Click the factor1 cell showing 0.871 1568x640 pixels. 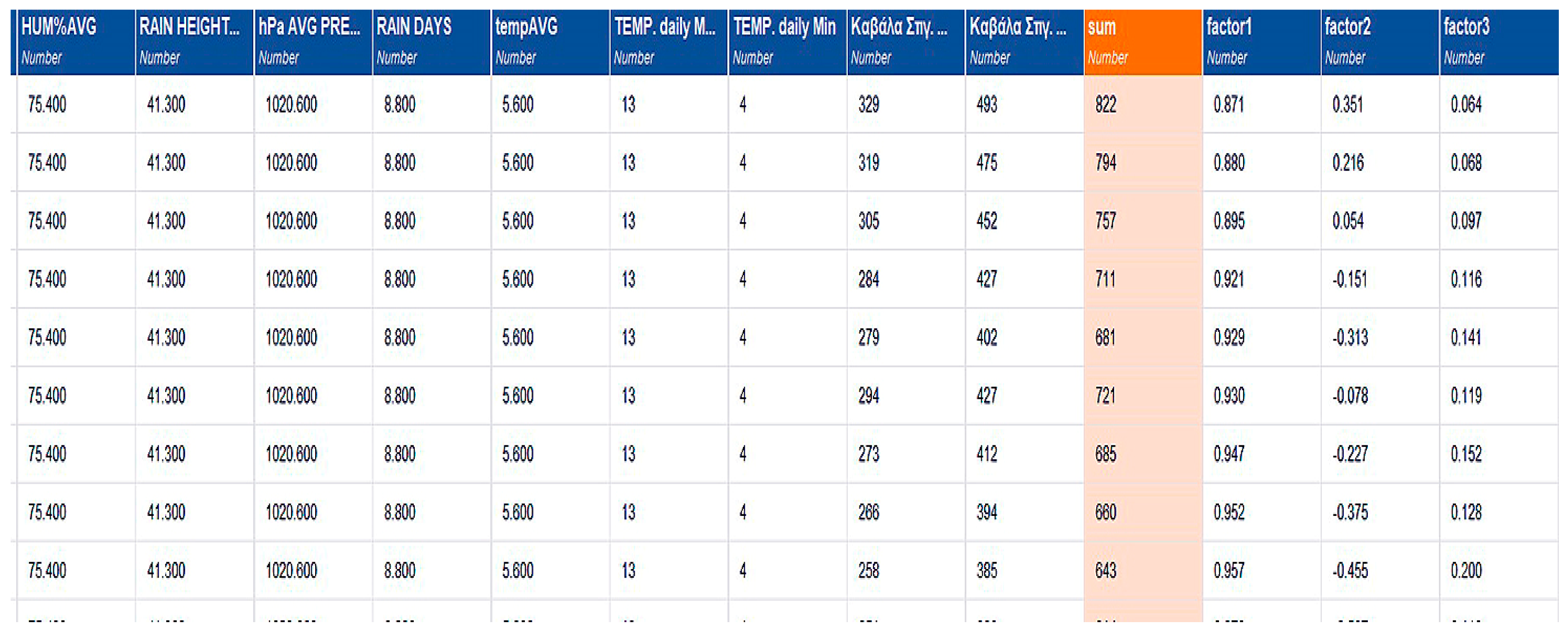[x=1228, y=105]
